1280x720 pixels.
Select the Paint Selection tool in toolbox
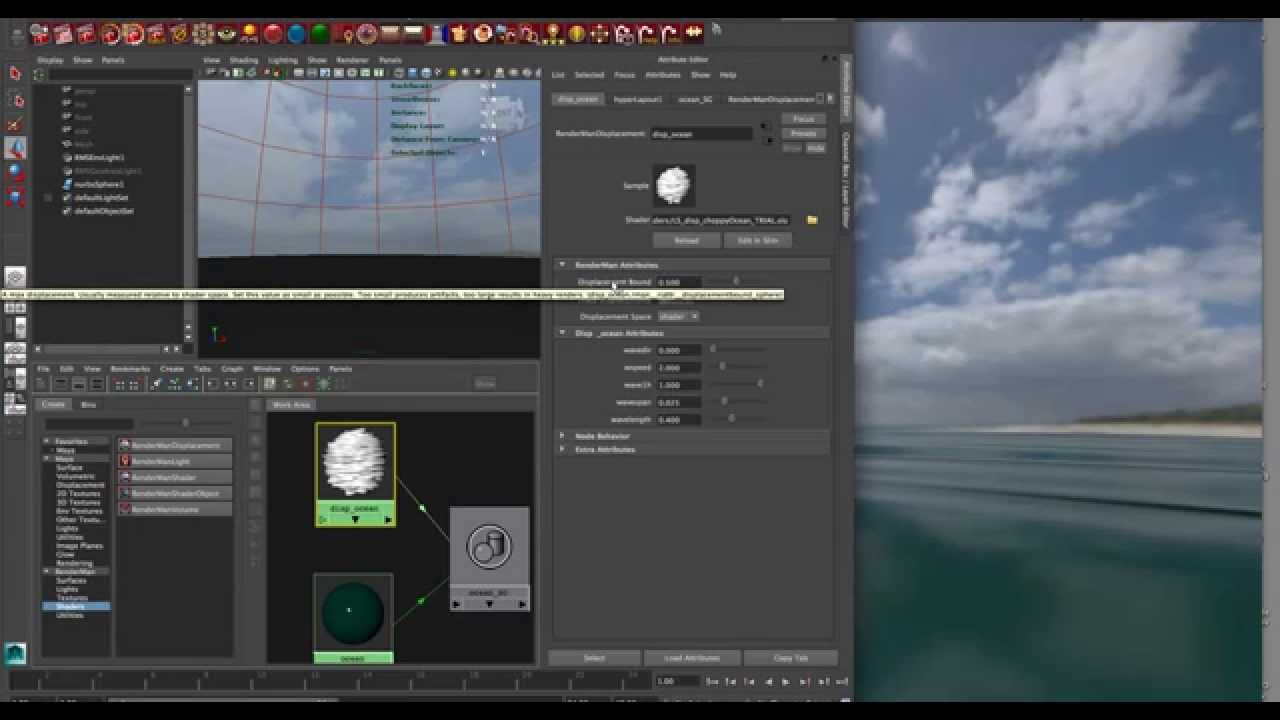pos(15,124)
